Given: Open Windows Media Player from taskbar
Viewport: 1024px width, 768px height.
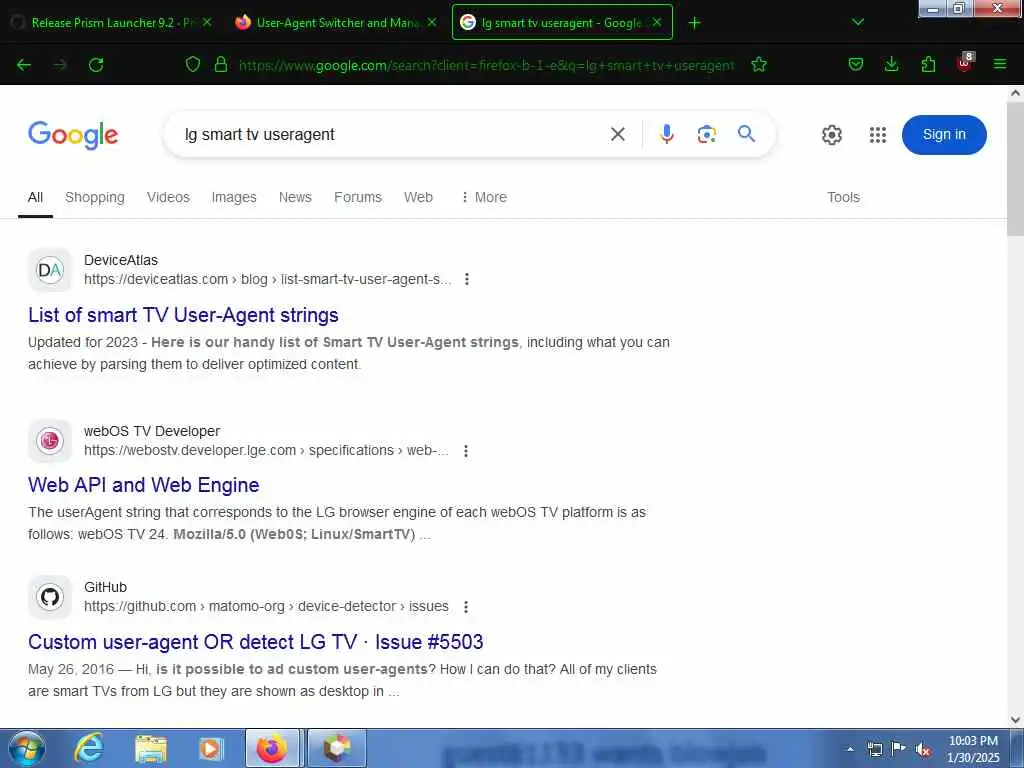Looking at the screenshot, I should (x=210, y=749).
